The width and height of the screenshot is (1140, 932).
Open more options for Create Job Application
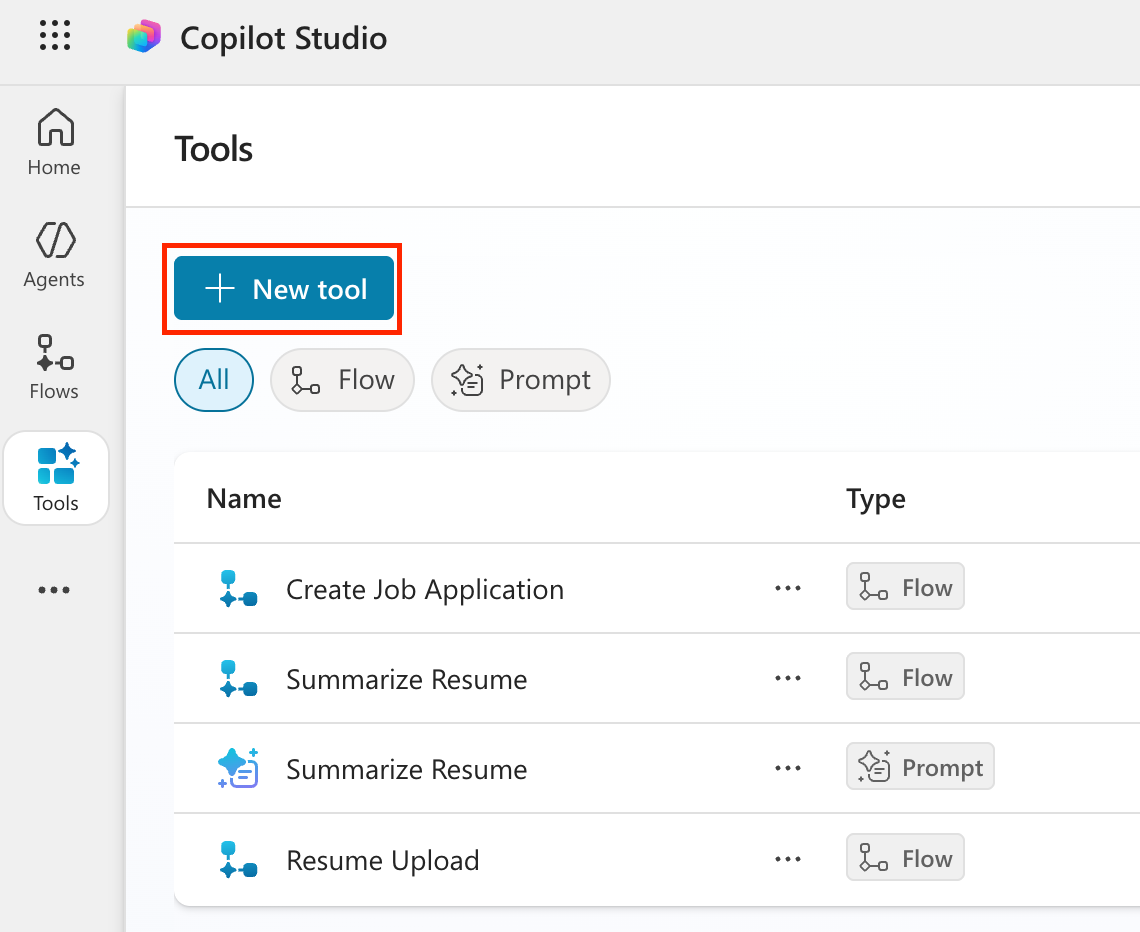coord(788,589)
